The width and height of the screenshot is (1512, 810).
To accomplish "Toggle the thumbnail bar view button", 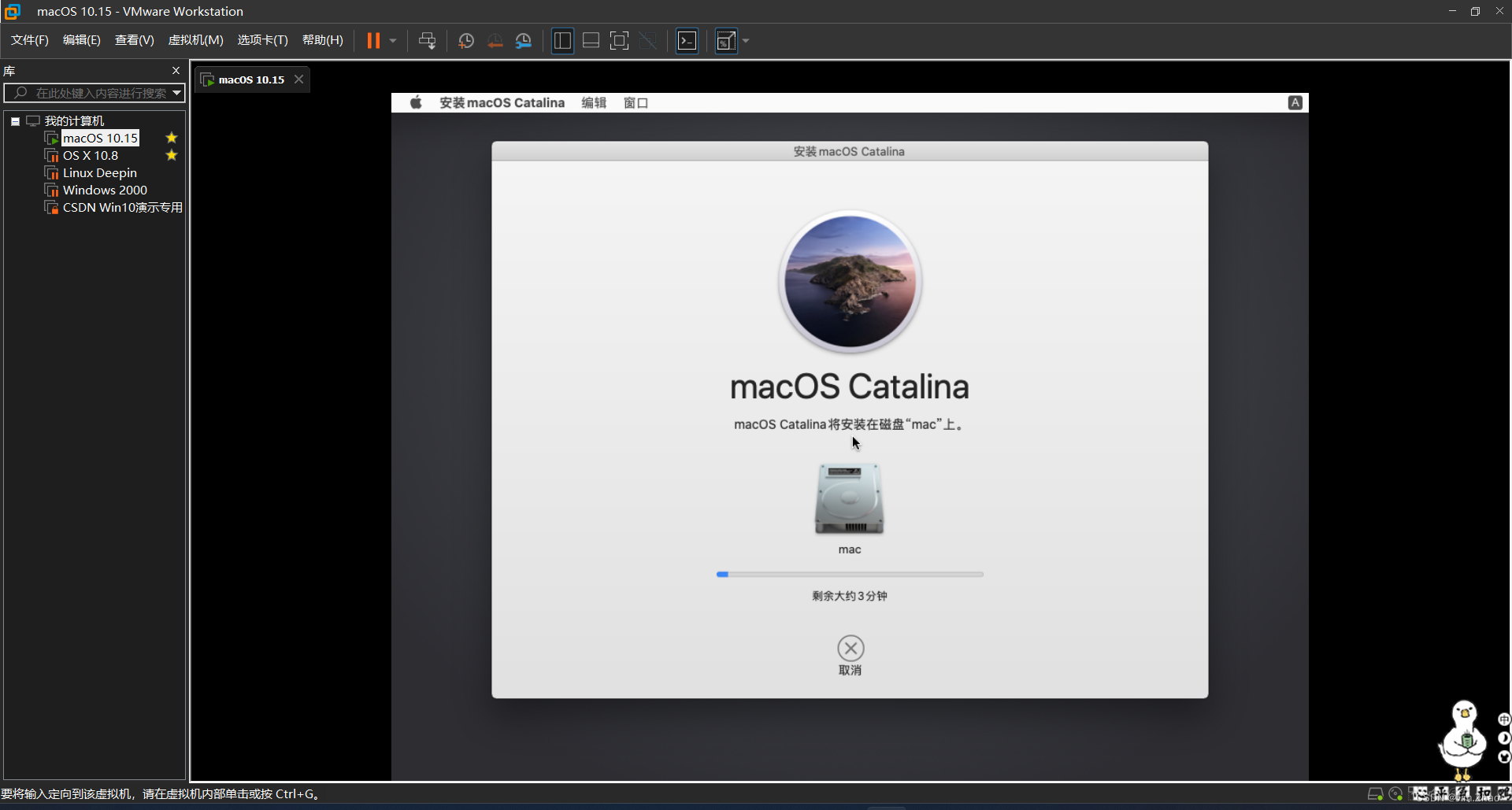I will click(x=591, y=40).
